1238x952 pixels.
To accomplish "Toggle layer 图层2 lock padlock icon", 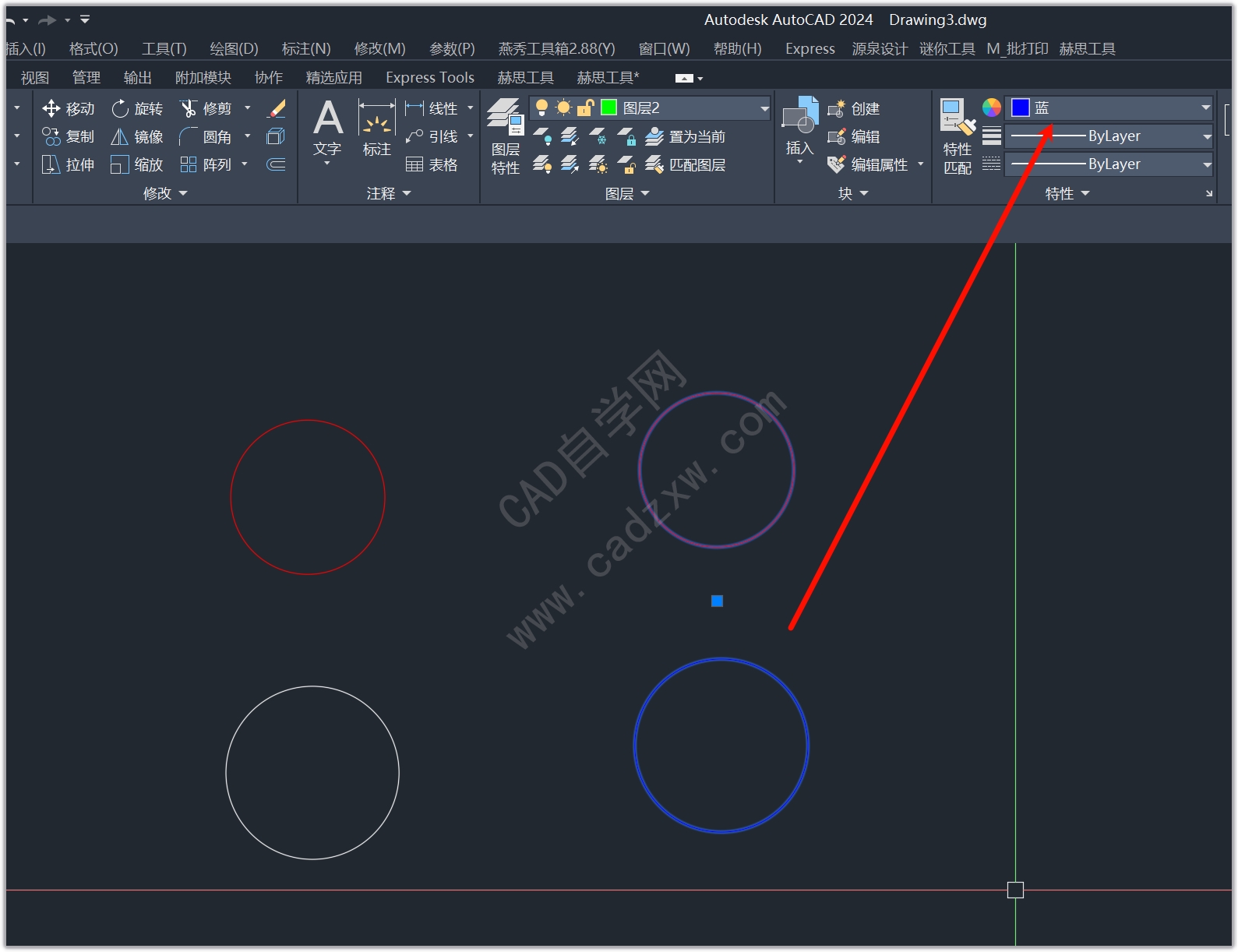I will 585,108.
